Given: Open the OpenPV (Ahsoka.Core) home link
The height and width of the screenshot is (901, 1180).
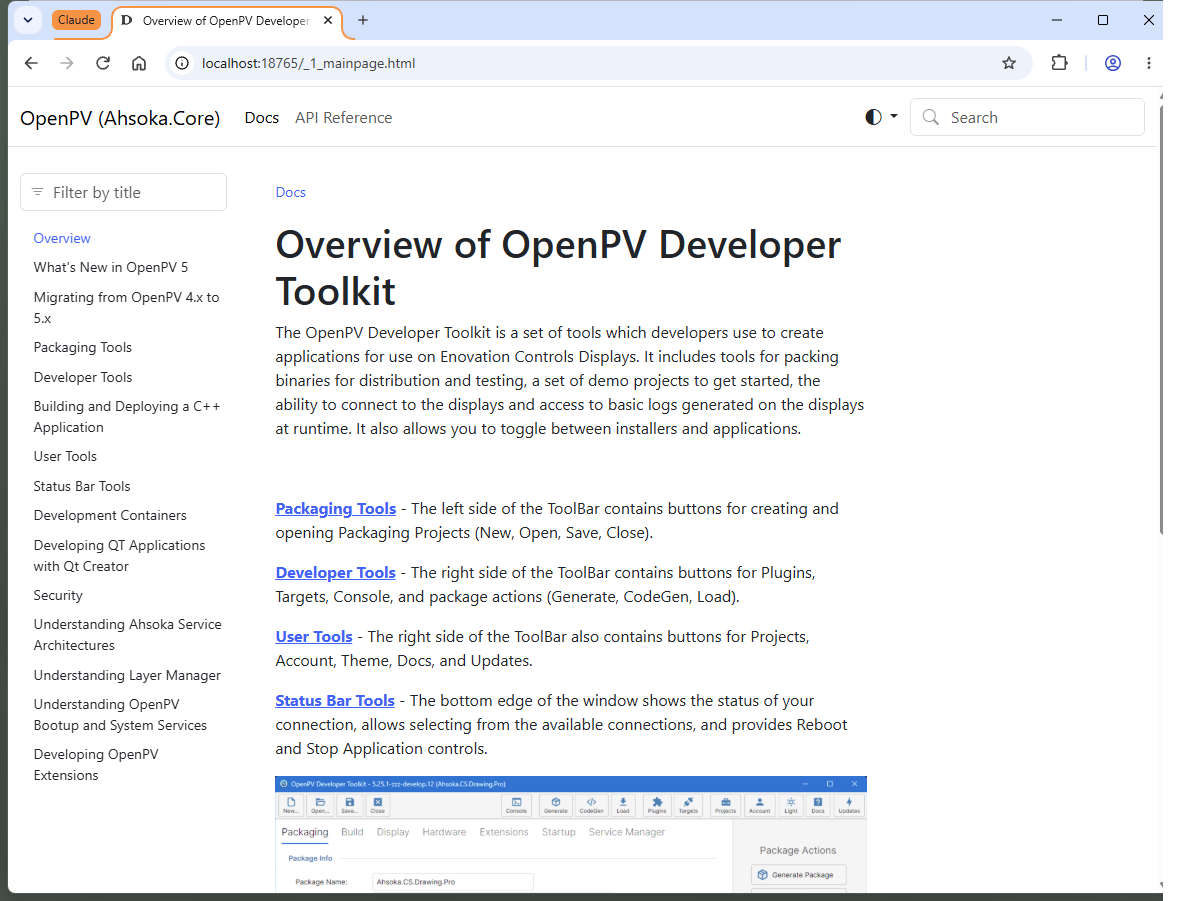Looking at the screenshot, I should point(120,118).
